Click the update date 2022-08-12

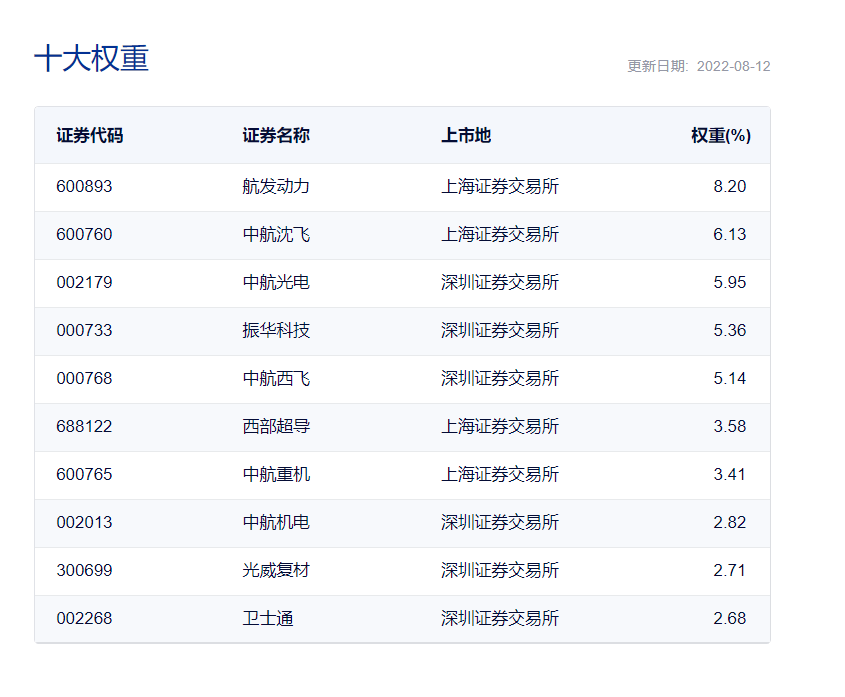(733, 66)
